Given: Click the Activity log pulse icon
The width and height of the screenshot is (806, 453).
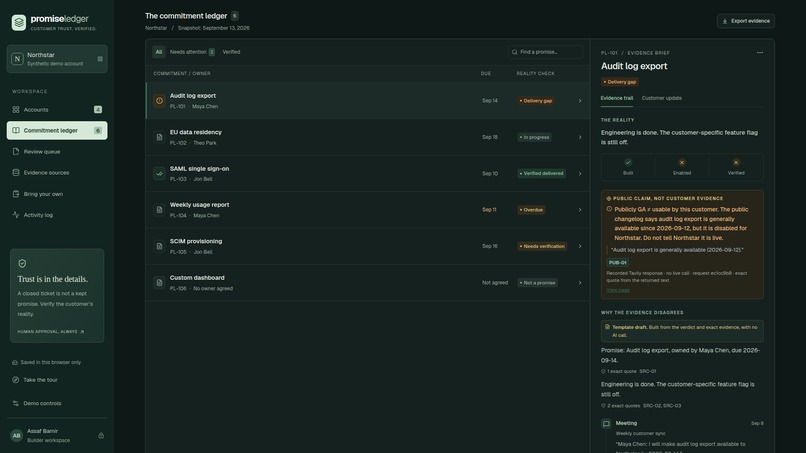Looking at the screenshot, I should click(x=16, y=215).
